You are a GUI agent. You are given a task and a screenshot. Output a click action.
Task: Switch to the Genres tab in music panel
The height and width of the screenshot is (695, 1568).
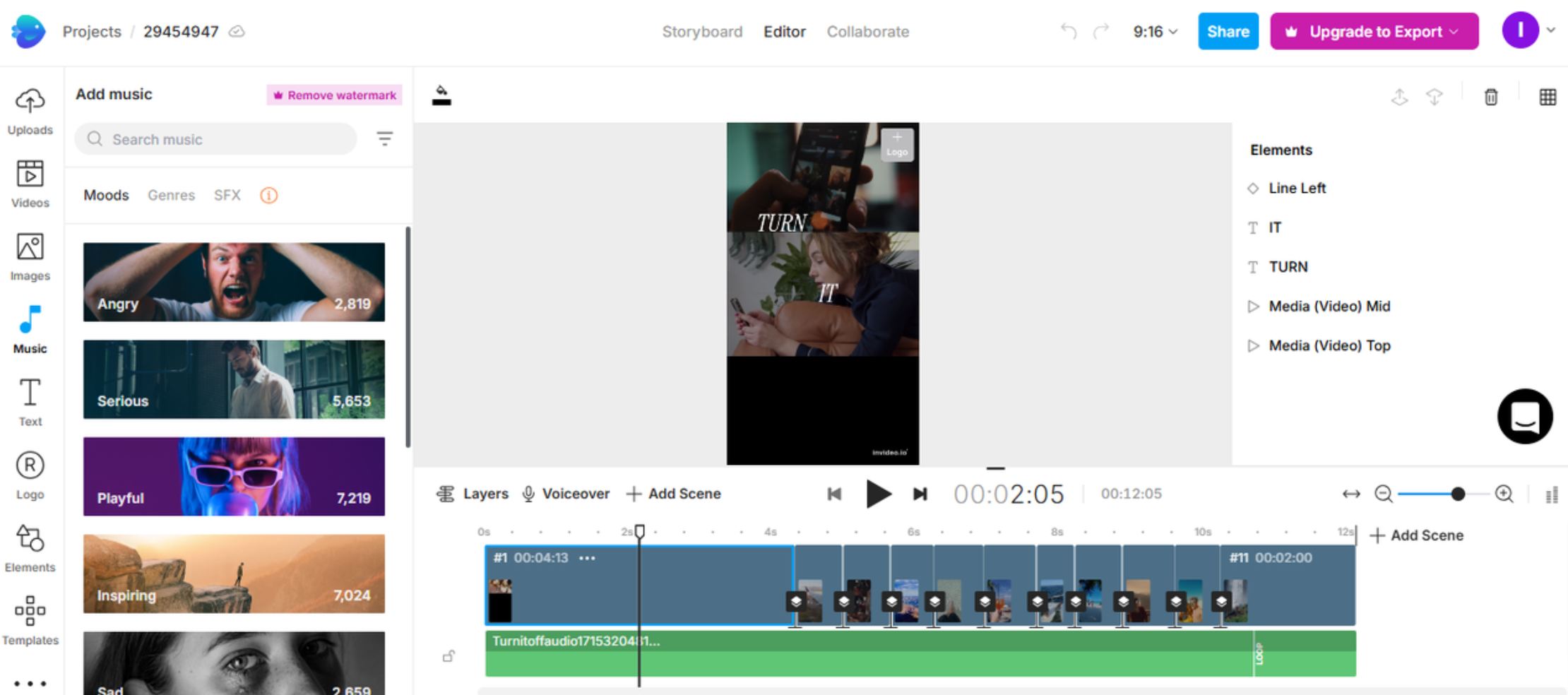(x=171, y=195)
